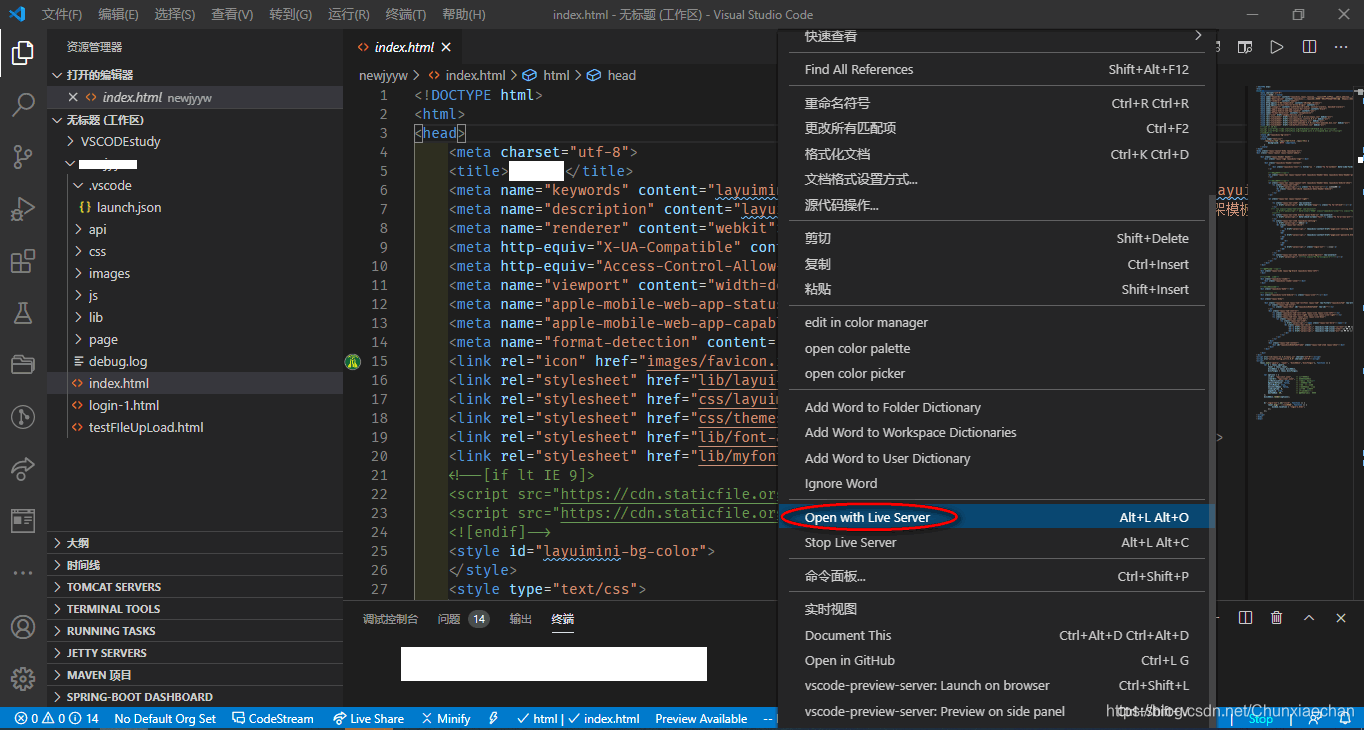Open the Extensions view icon
The height and width of the screenshot is (730, 1364).
(23, 262)
